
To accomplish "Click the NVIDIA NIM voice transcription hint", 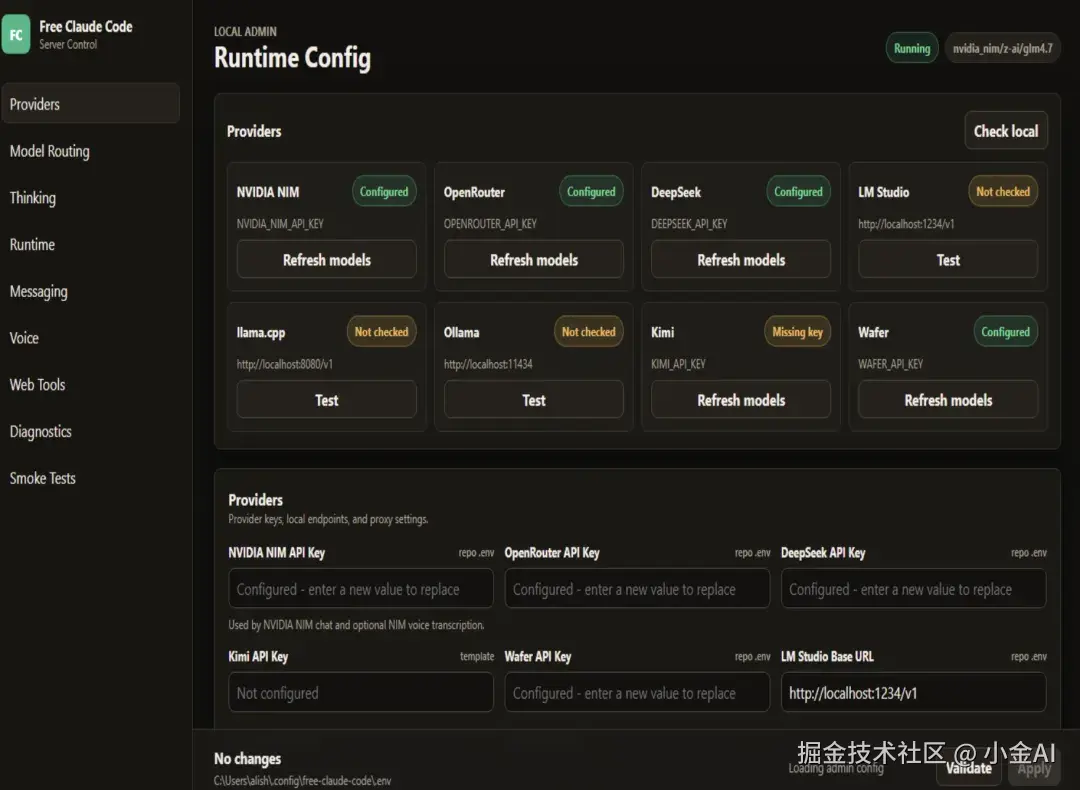I will click(x=356, y=625).
